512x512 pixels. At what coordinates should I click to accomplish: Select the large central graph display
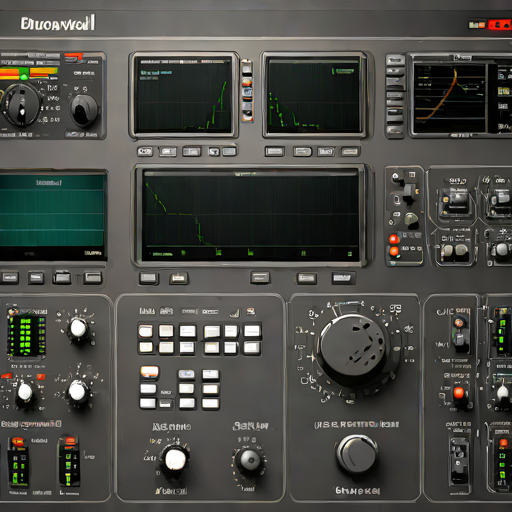[x=251, y=215]
